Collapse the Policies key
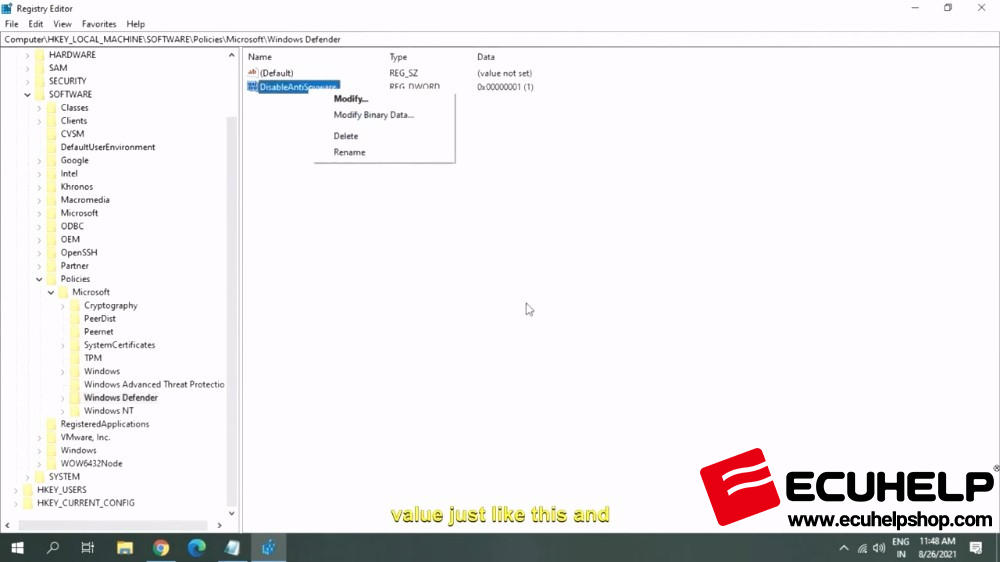 39,279
